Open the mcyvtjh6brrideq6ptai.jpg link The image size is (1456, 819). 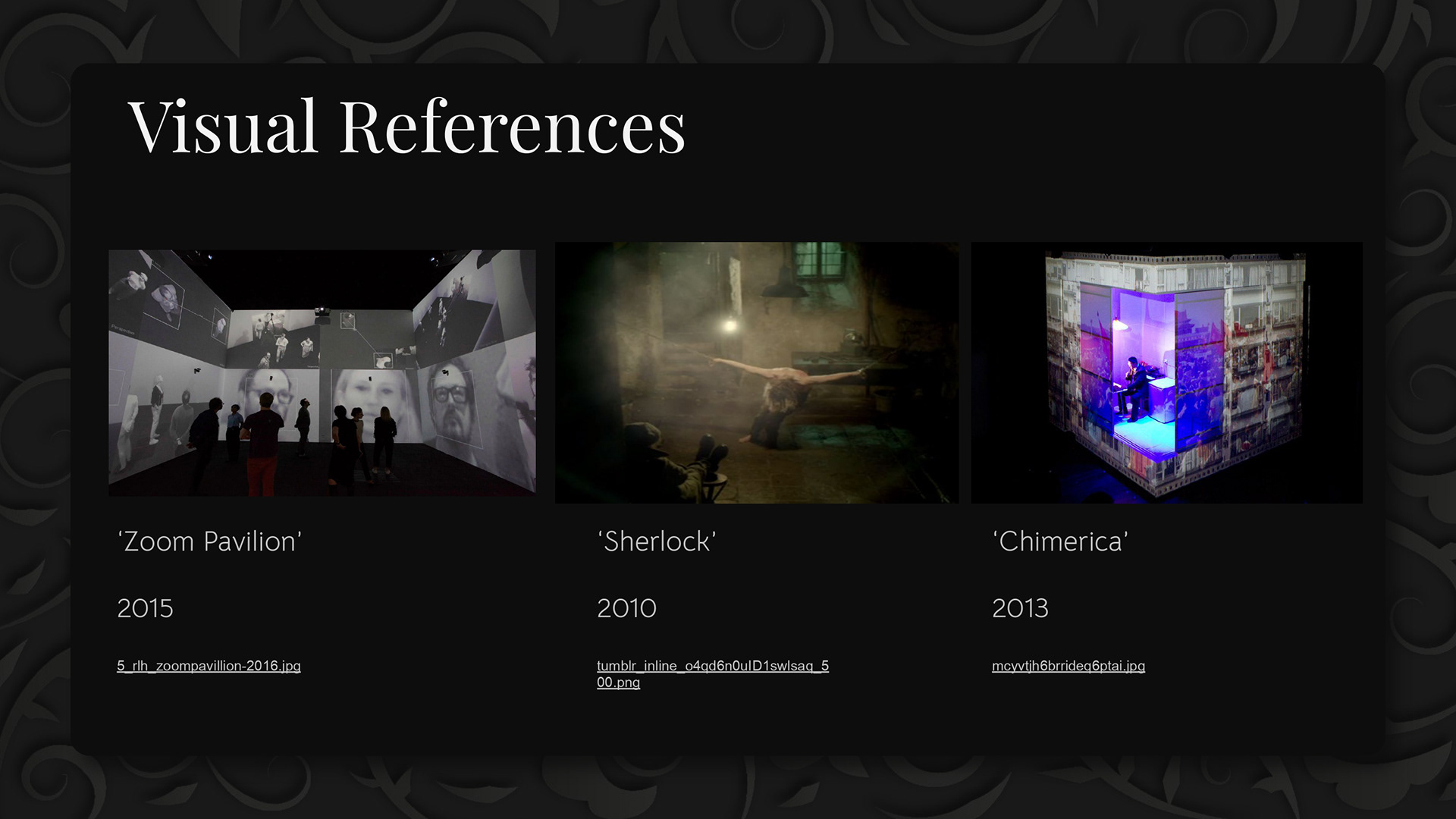[x=1068, y=666]
